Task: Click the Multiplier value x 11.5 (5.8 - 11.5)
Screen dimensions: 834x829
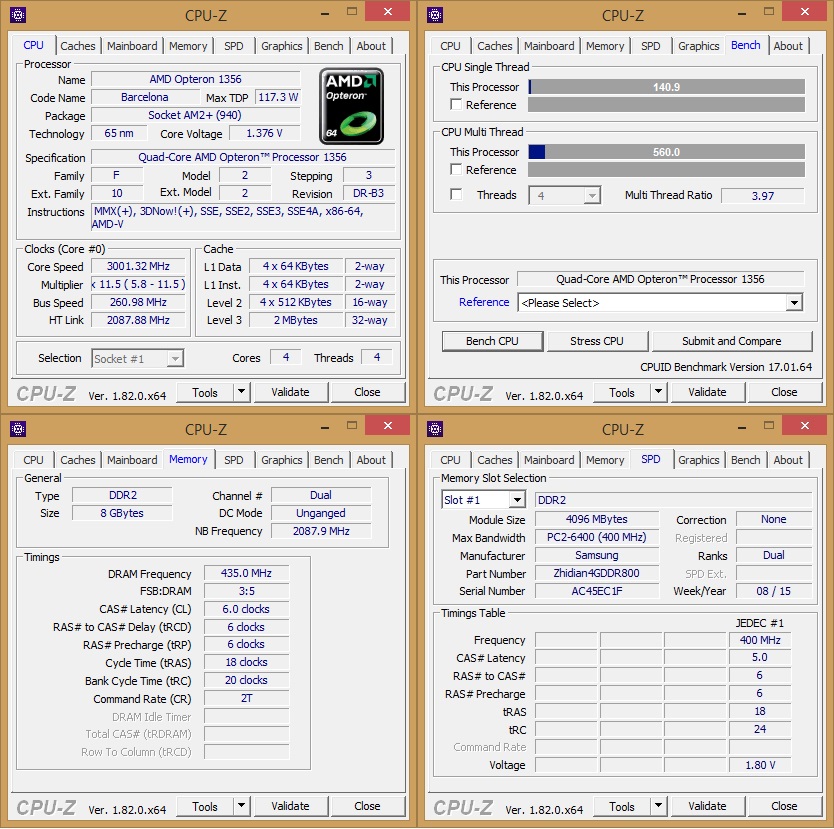Action: (138, 284)
